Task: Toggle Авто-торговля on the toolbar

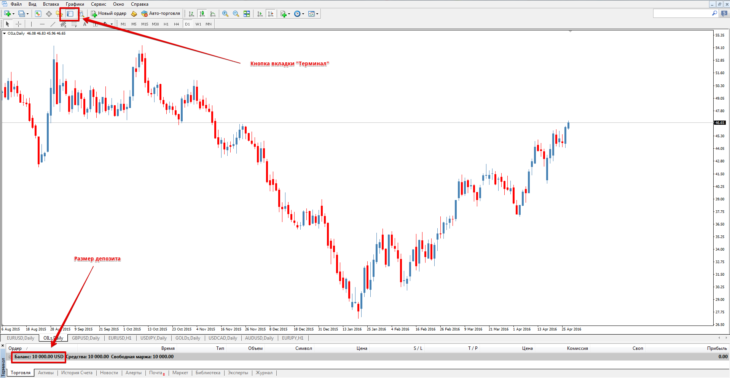Action: (x=160, y=14)
